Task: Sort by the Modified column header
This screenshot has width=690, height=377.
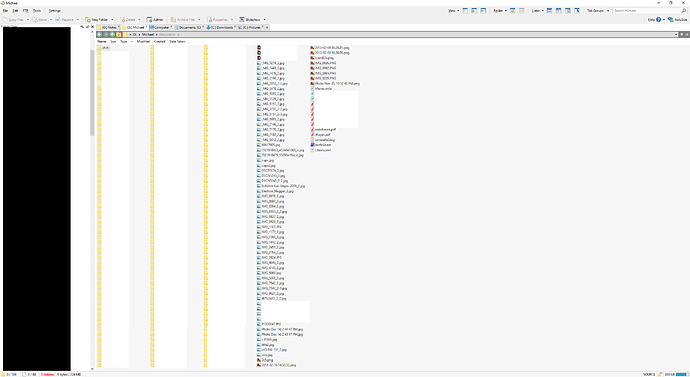Action: pyautogui.click(x=143, y=41)
